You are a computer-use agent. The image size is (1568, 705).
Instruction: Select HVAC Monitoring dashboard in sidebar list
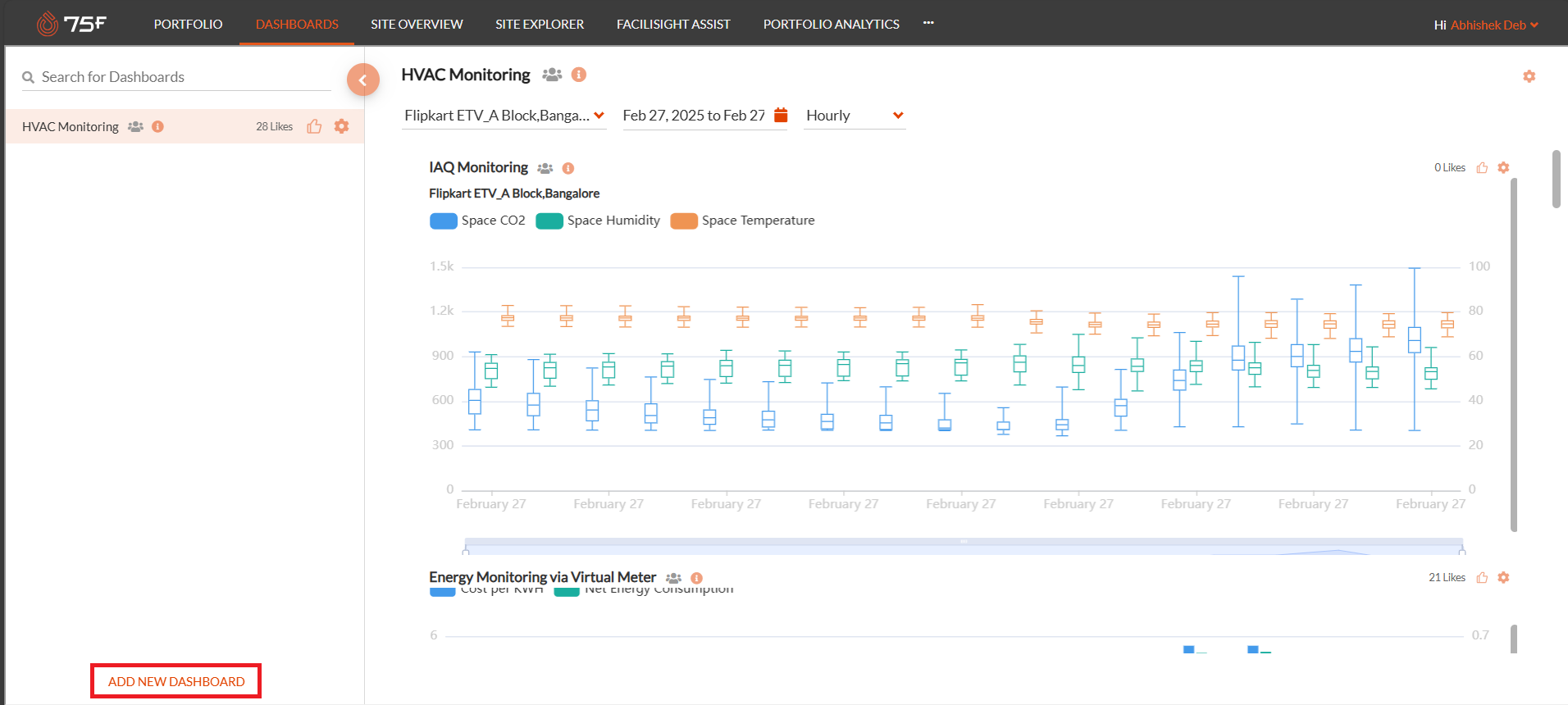pyautogui.click(x=185, y=126)
